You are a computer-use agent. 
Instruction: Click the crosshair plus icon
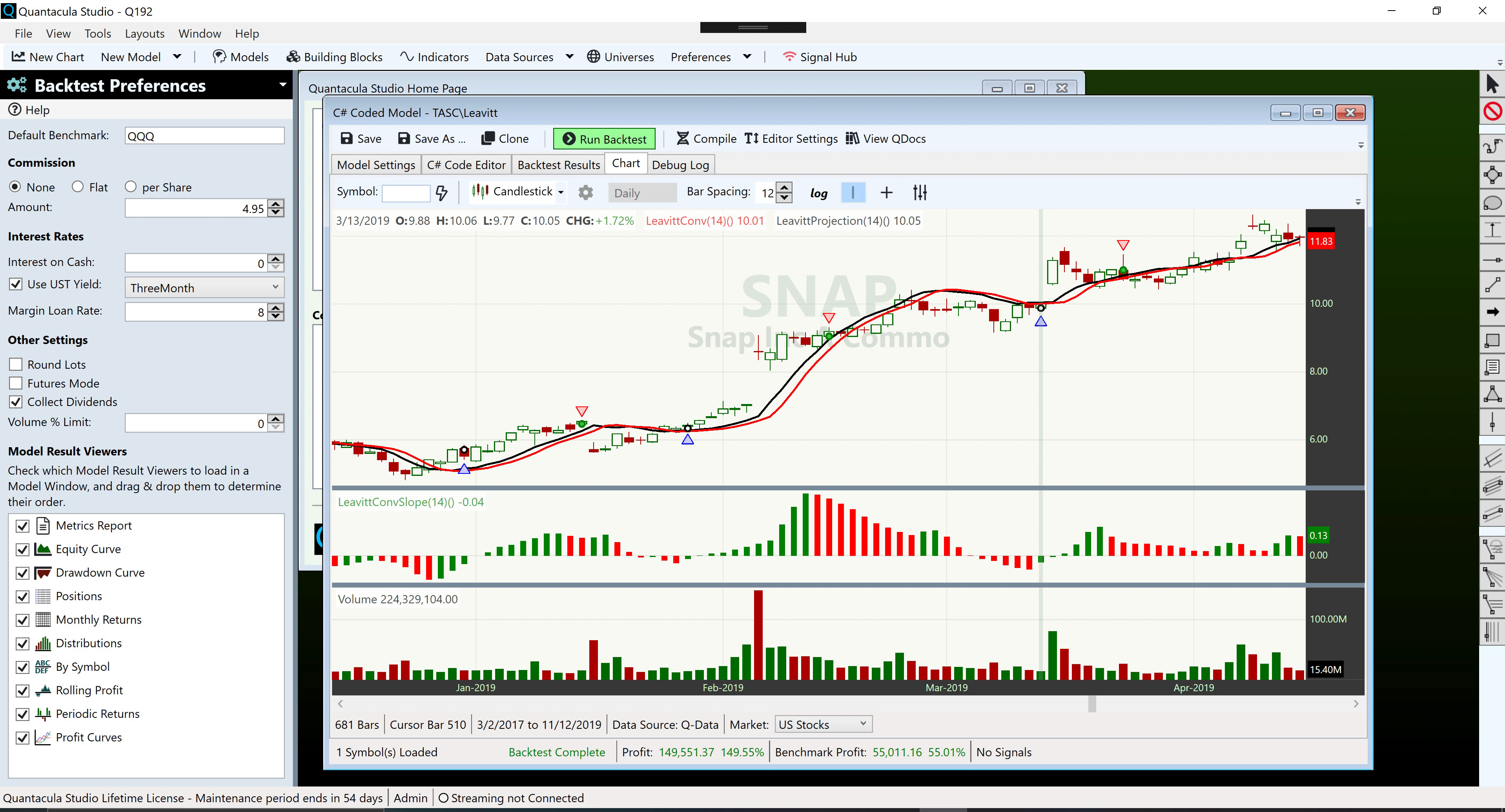click(886, 192)
